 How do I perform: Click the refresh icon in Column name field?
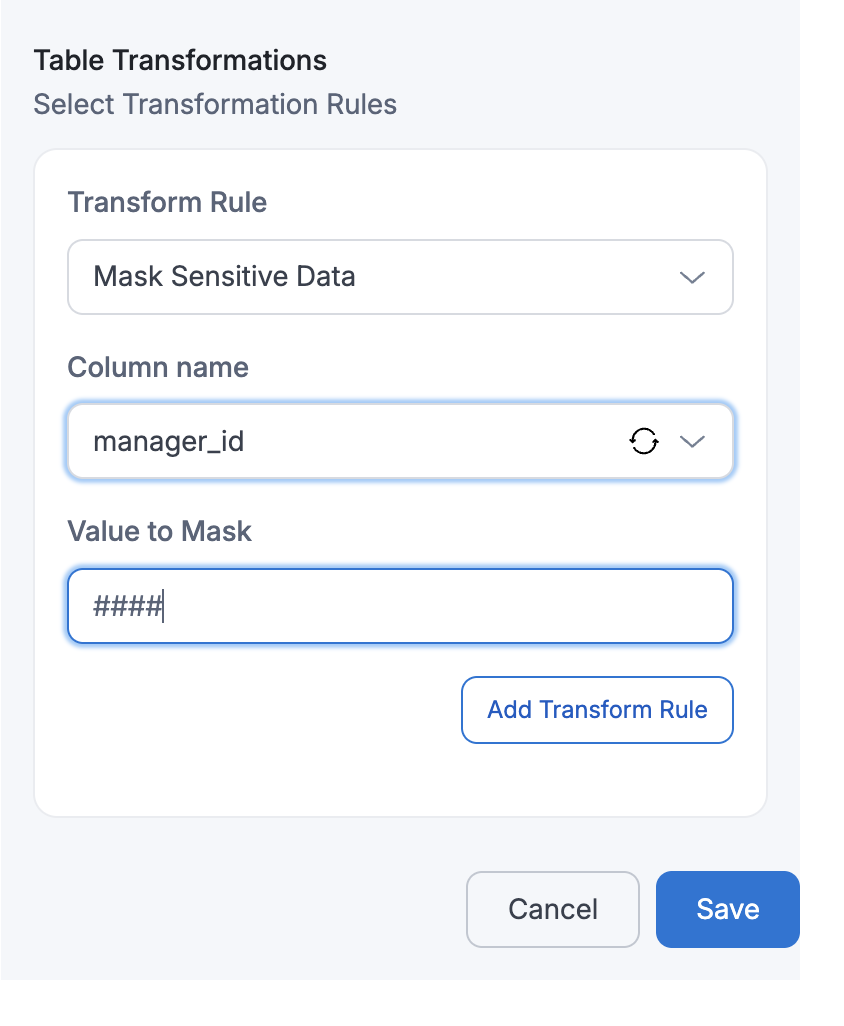644,441
